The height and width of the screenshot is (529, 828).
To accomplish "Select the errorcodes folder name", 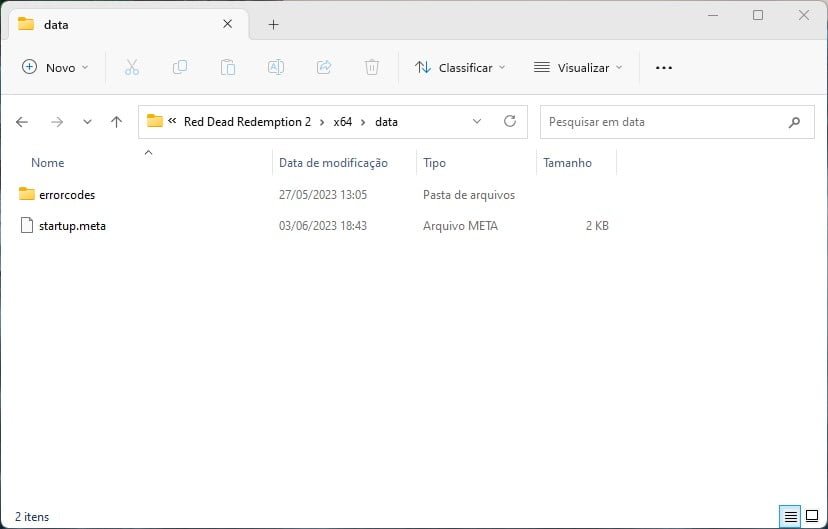I will pyautogui.click(x=67, y=195).
